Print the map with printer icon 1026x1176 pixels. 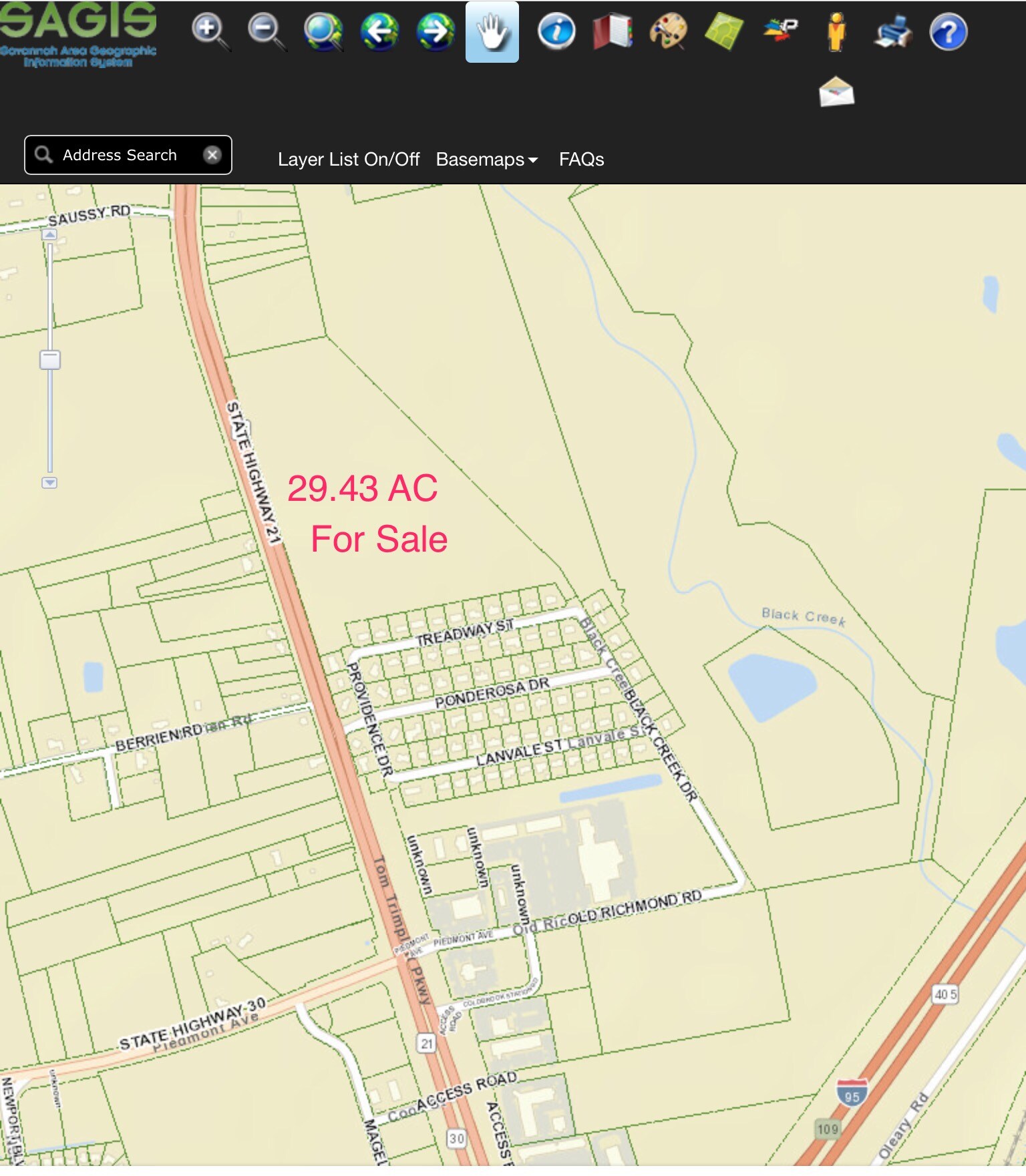pyautogui.click(x=892, y=31)
